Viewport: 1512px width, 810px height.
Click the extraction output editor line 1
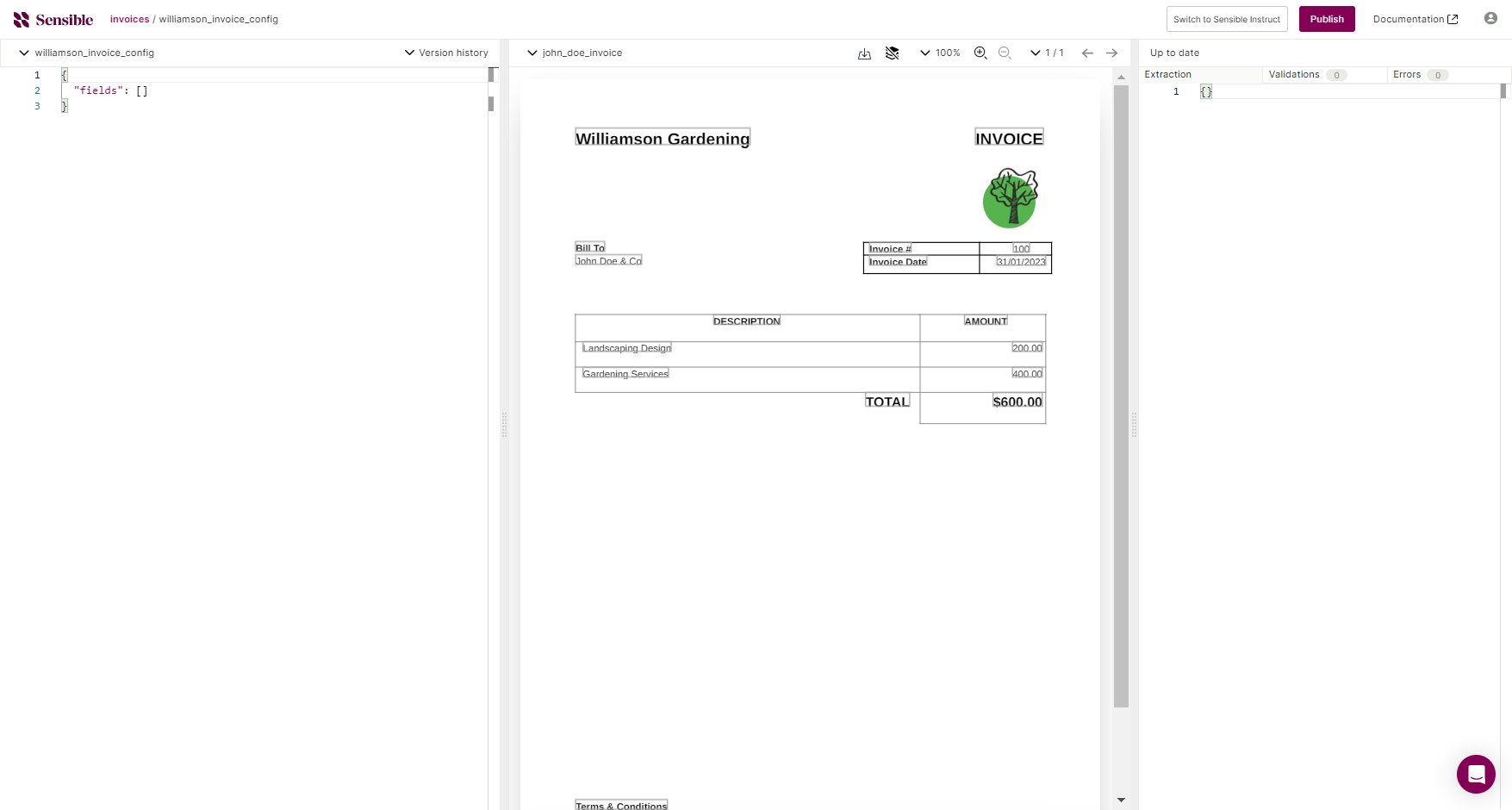point(1206,91)
